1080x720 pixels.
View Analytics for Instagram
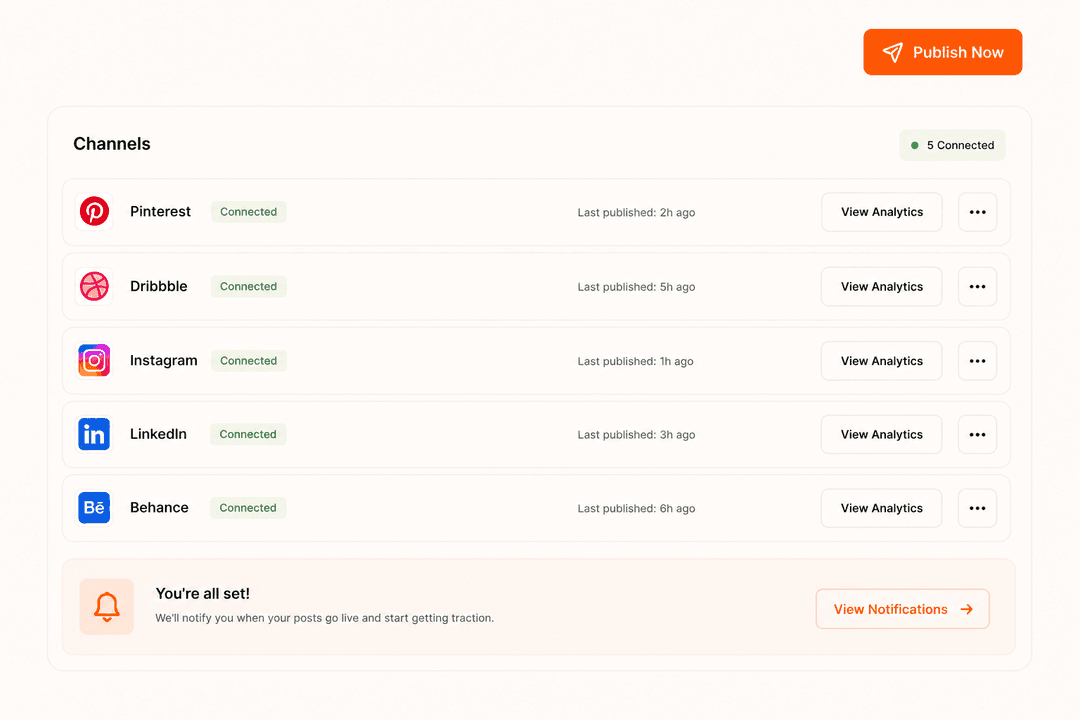(882, 361)
